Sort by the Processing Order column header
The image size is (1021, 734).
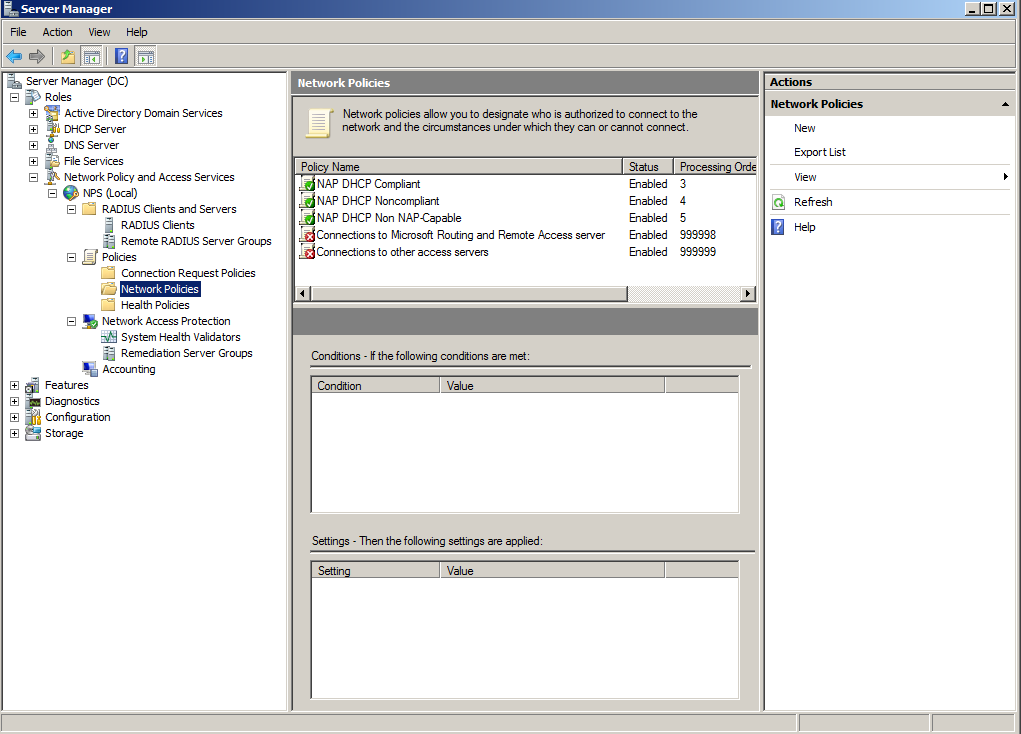coord(715,167)
